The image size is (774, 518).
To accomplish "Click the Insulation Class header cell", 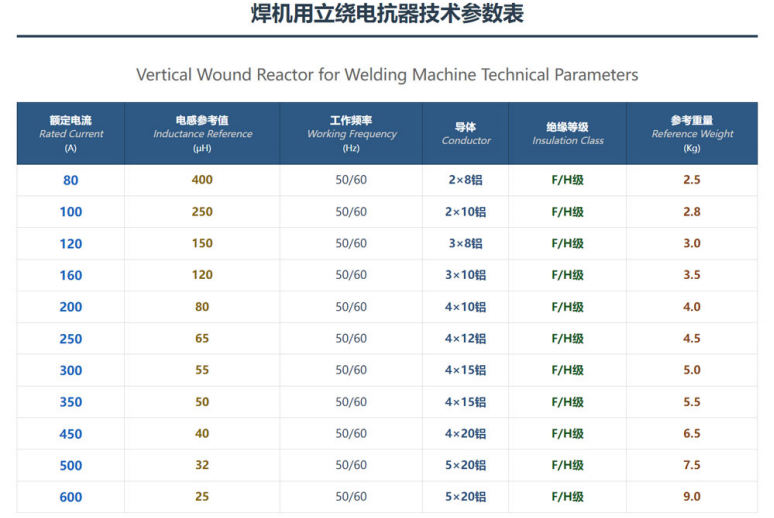I will pyautogui.click(x=567, y=133).
